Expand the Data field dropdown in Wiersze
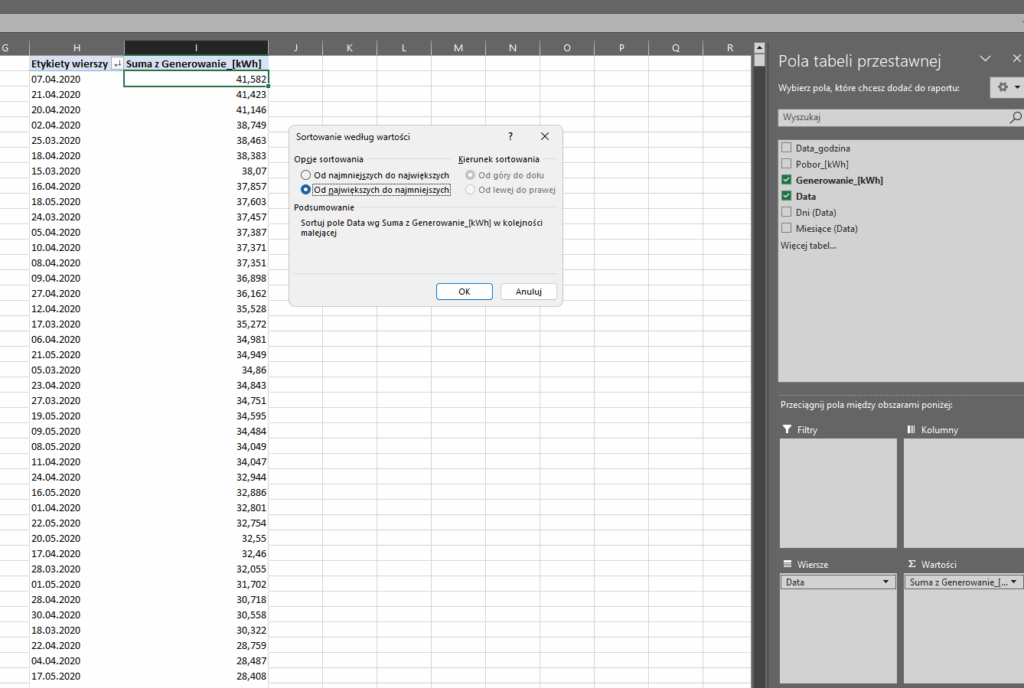Screen dimensions: 1024x688 click(x=886, y=582)
